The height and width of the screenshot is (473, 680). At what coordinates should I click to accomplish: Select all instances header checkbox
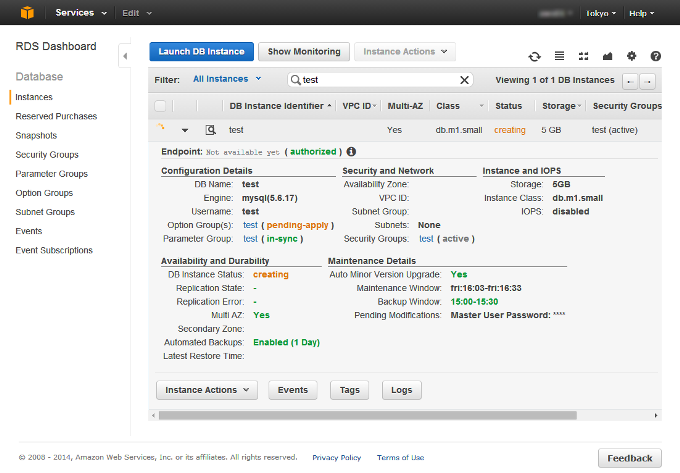[x=160, y=106]
